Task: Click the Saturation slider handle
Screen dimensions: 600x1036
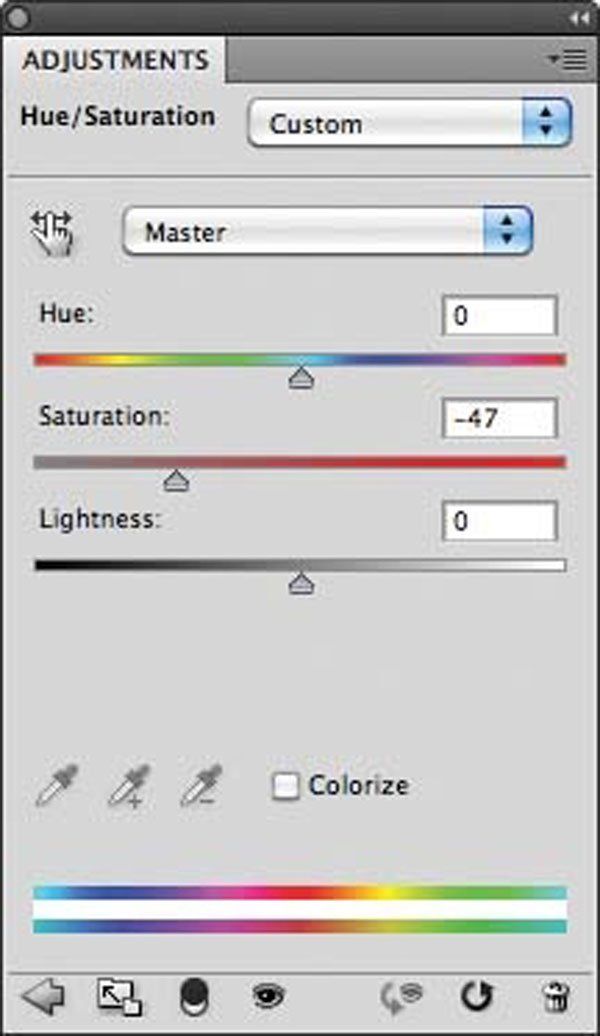Action: [x=176, y=482]
